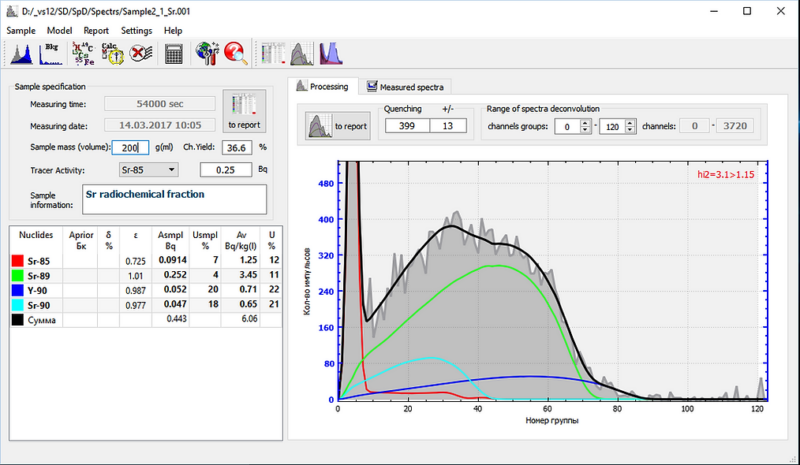Click the Ch.Yield value field
The image size is (800, 465).
tap(238, 147)
